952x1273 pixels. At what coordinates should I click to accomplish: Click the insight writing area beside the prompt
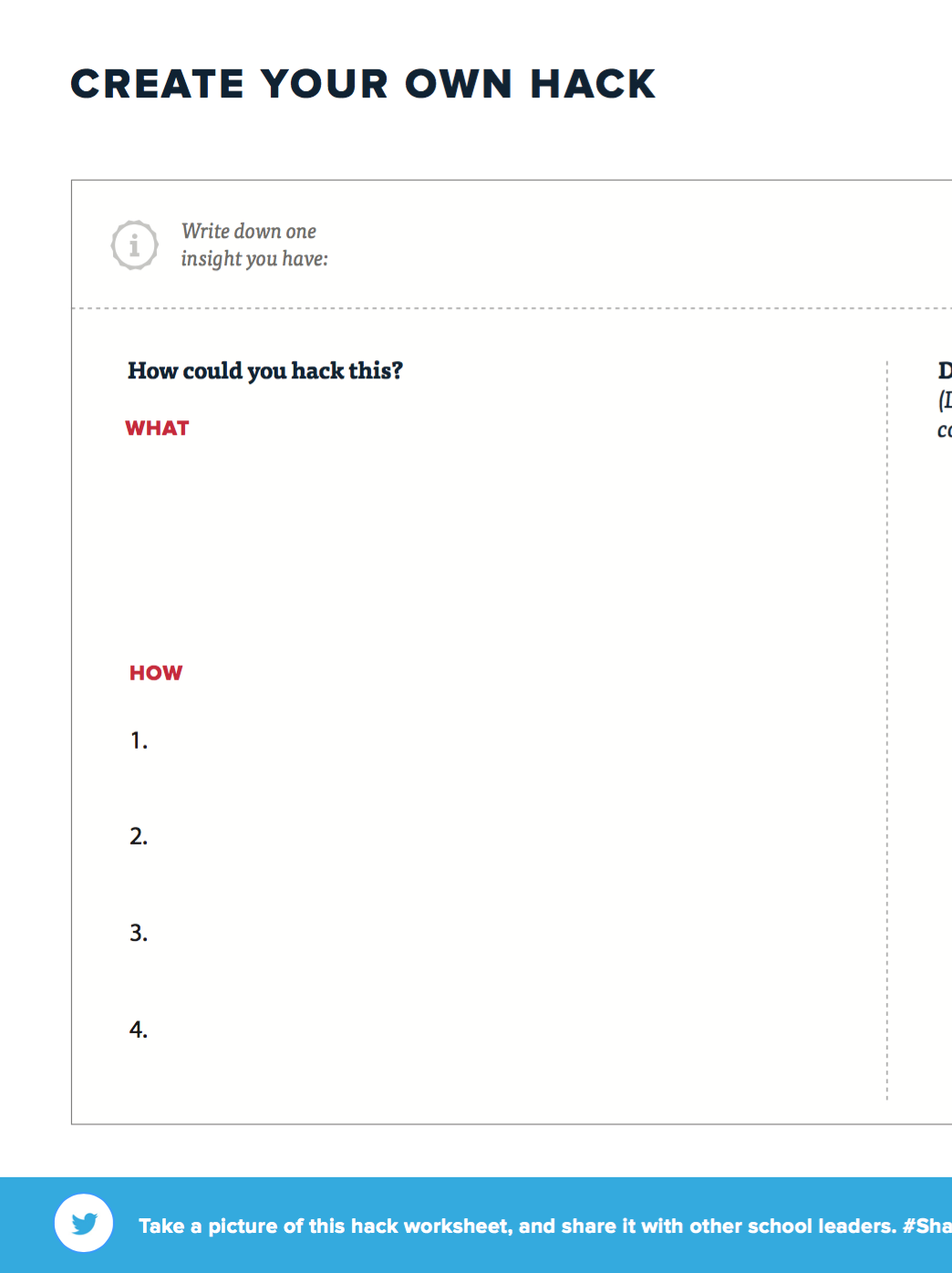click(638, 244)
